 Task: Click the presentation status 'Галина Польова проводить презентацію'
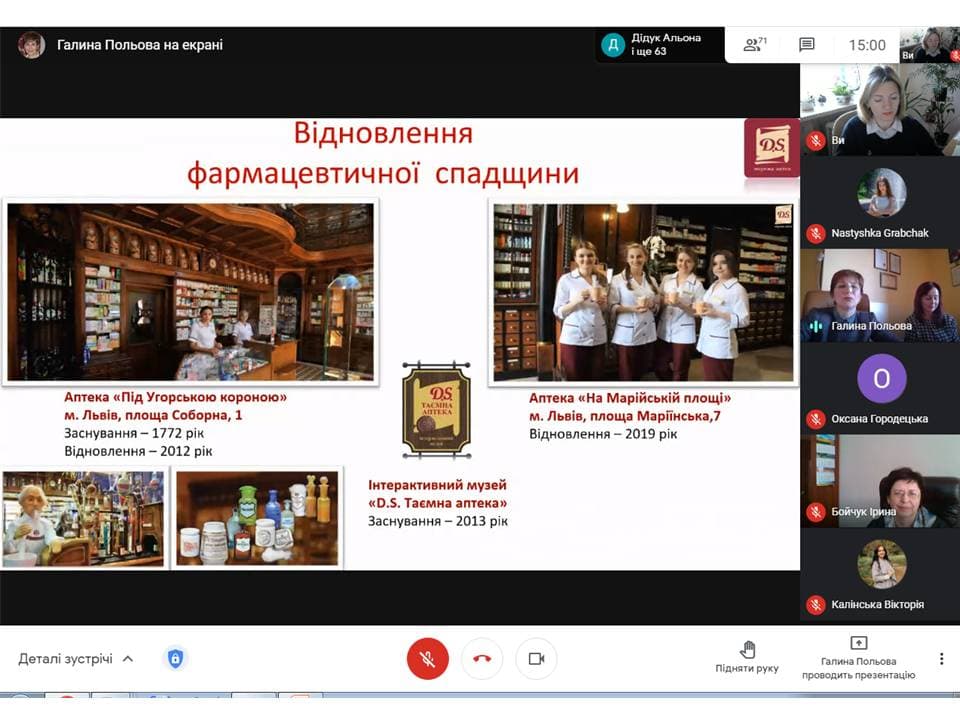pos(858,659)
